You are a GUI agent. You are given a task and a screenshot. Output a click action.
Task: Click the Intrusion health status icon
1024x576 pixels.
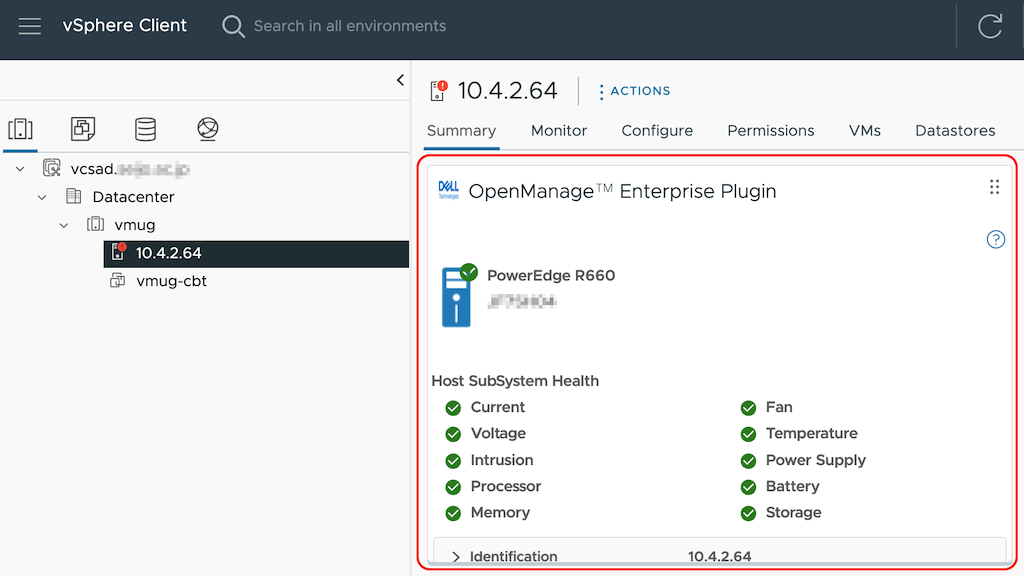(453, 461)
